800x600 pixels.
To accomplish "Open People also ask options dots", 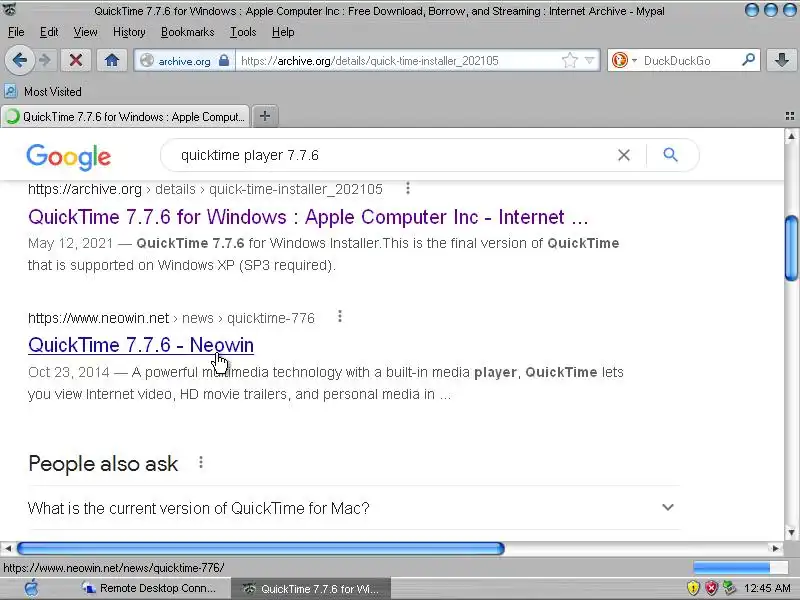I will point(201,462).
